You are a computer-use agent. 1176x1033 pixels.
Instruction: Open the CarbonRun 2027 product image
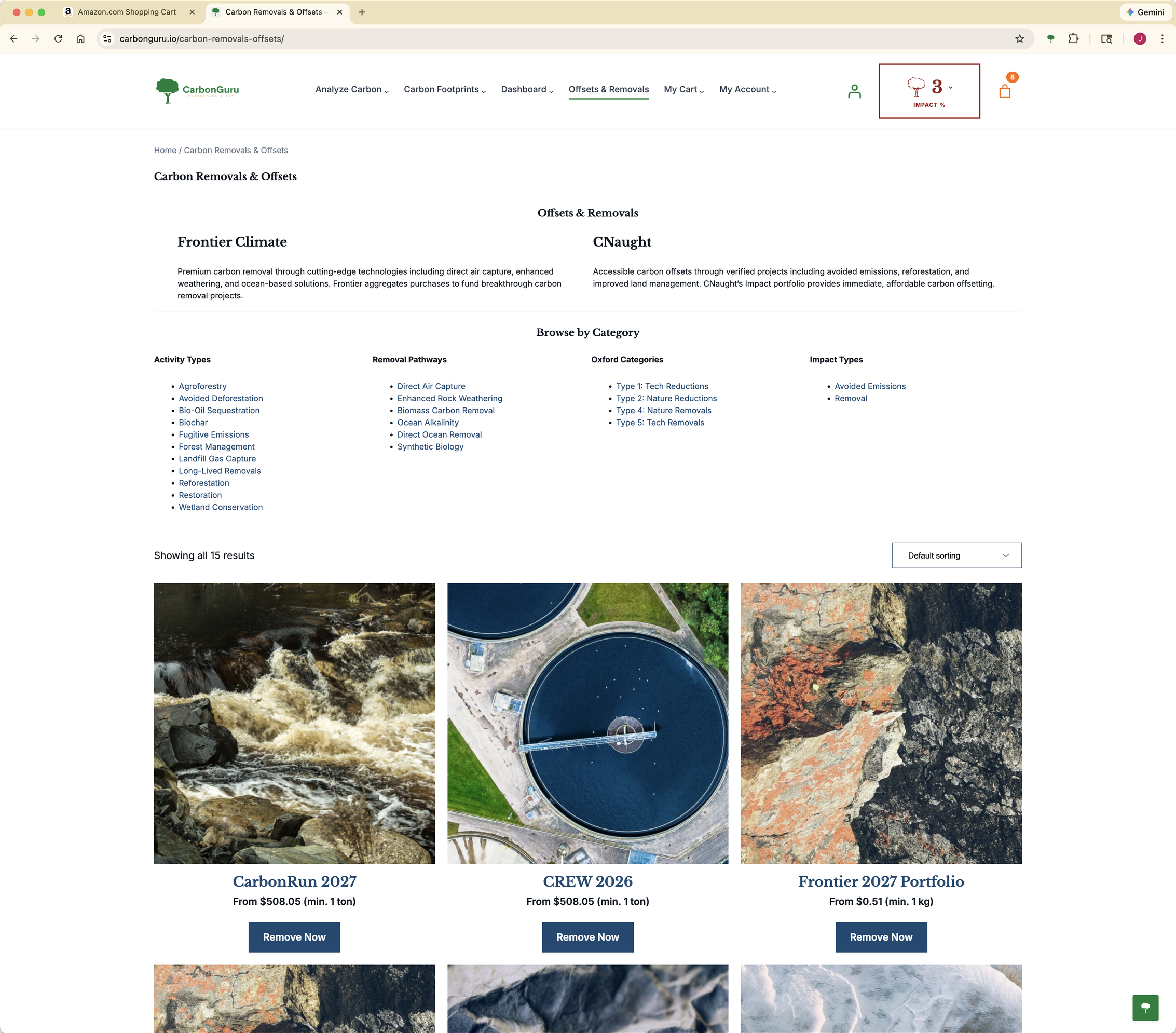point(295,724)
